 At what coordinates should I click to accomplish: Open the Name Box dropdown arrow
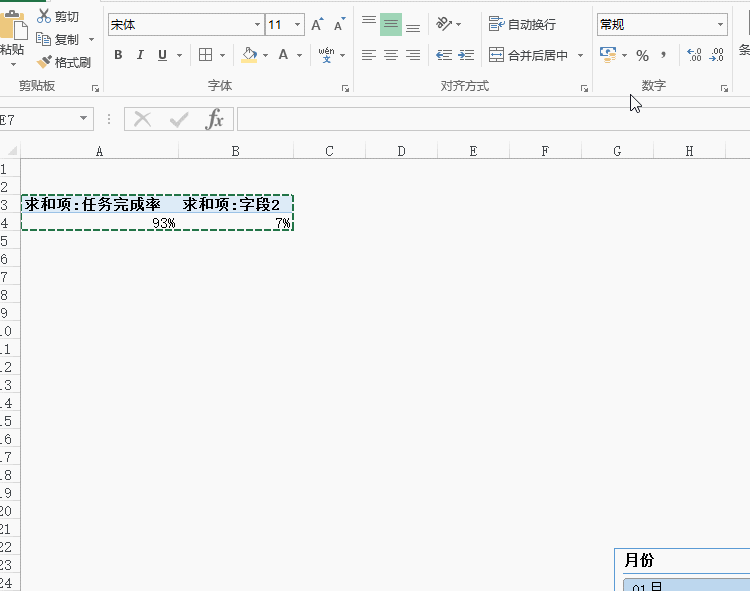84,120
